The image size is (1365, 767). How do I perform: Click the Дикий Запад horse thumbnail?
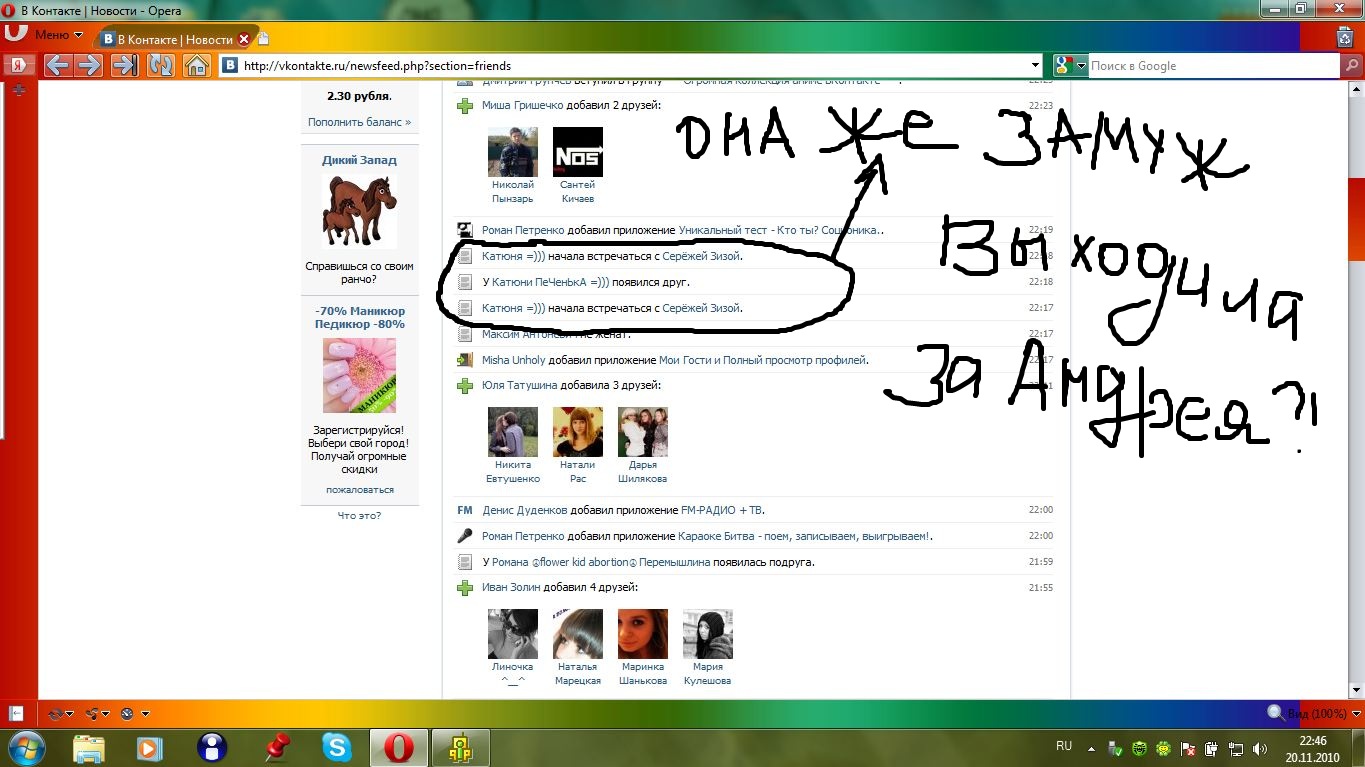(359, 212)
